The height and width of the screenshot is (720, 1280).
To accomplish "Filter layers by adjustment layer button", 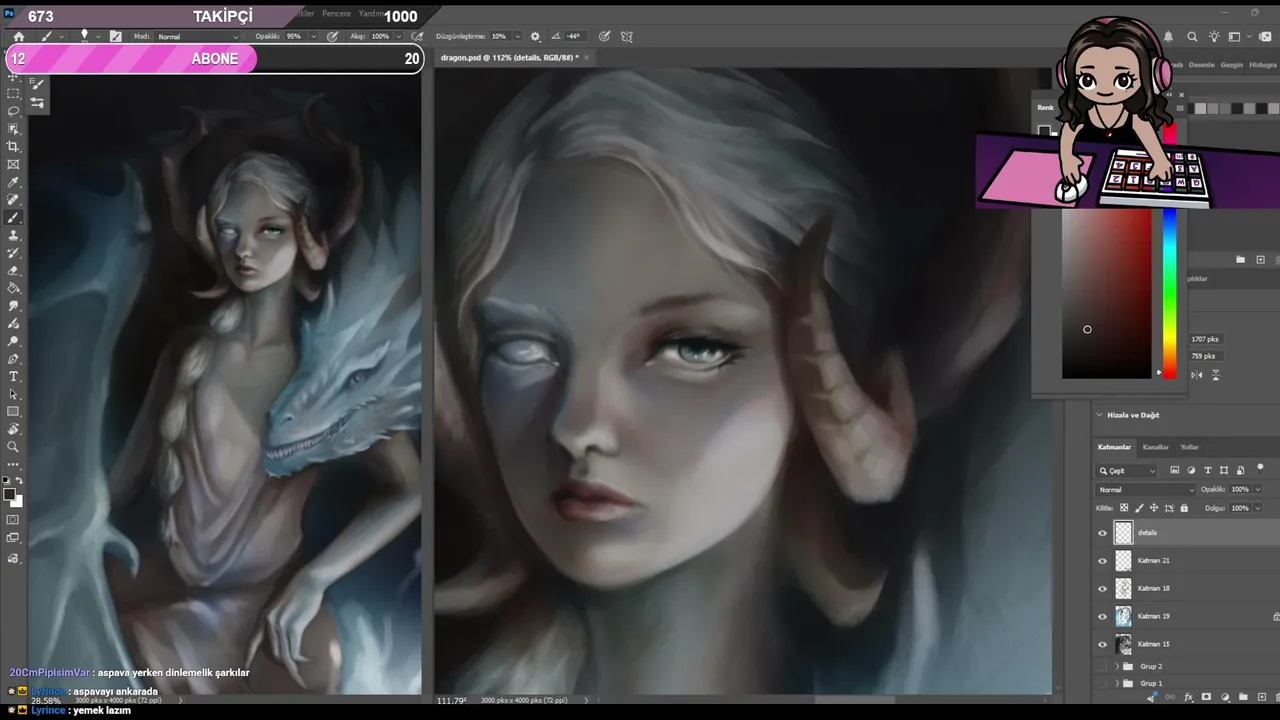I will [1191, 470].
